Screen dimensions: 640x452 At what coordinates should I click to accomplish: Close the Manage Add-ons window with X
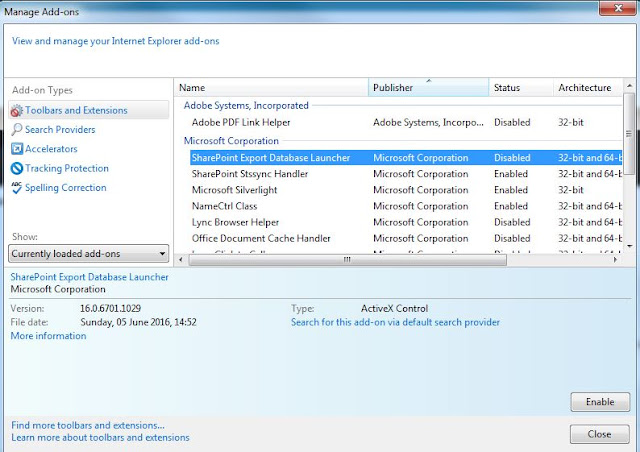click(x=617, y=8)
